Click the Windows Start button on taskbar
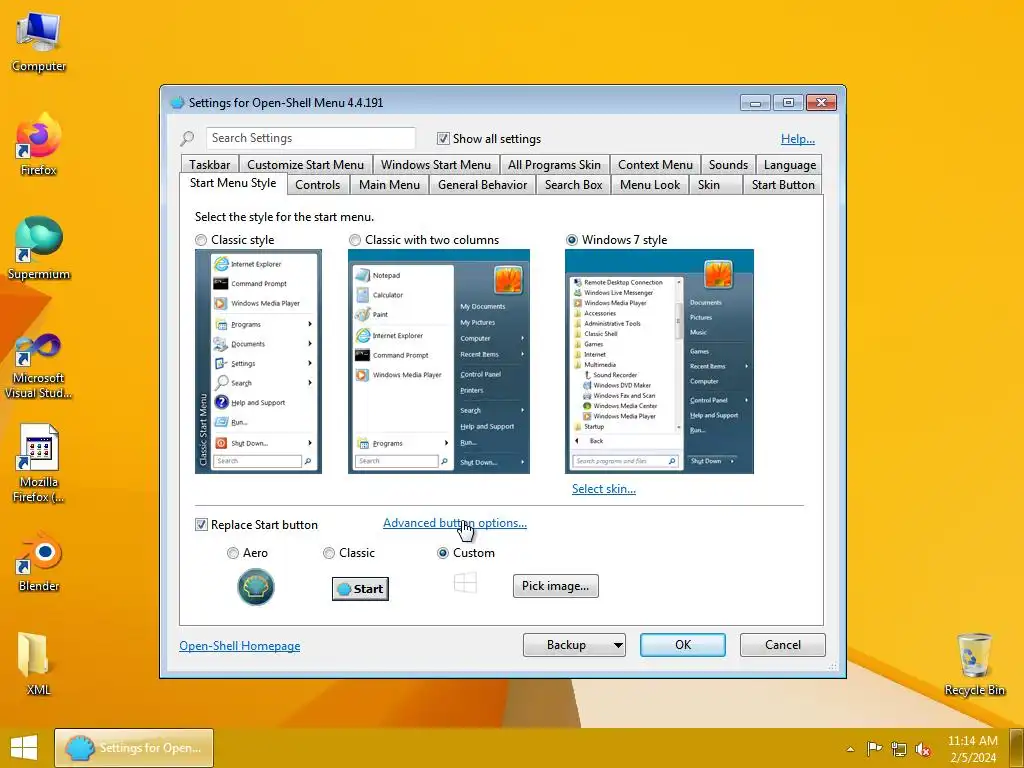The height and width of the screenshot is (768, 1024). (x=24, y=748)
